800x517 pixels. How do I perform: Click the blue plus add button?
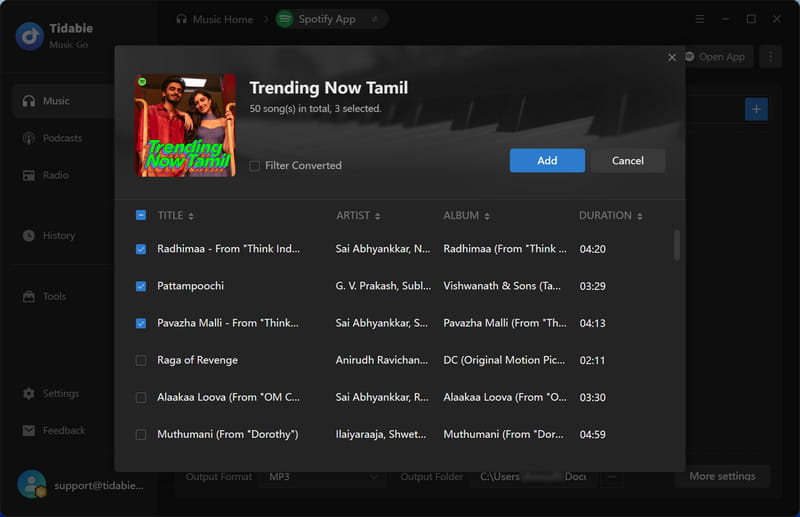pyautogui.click(x=756, y=109)
